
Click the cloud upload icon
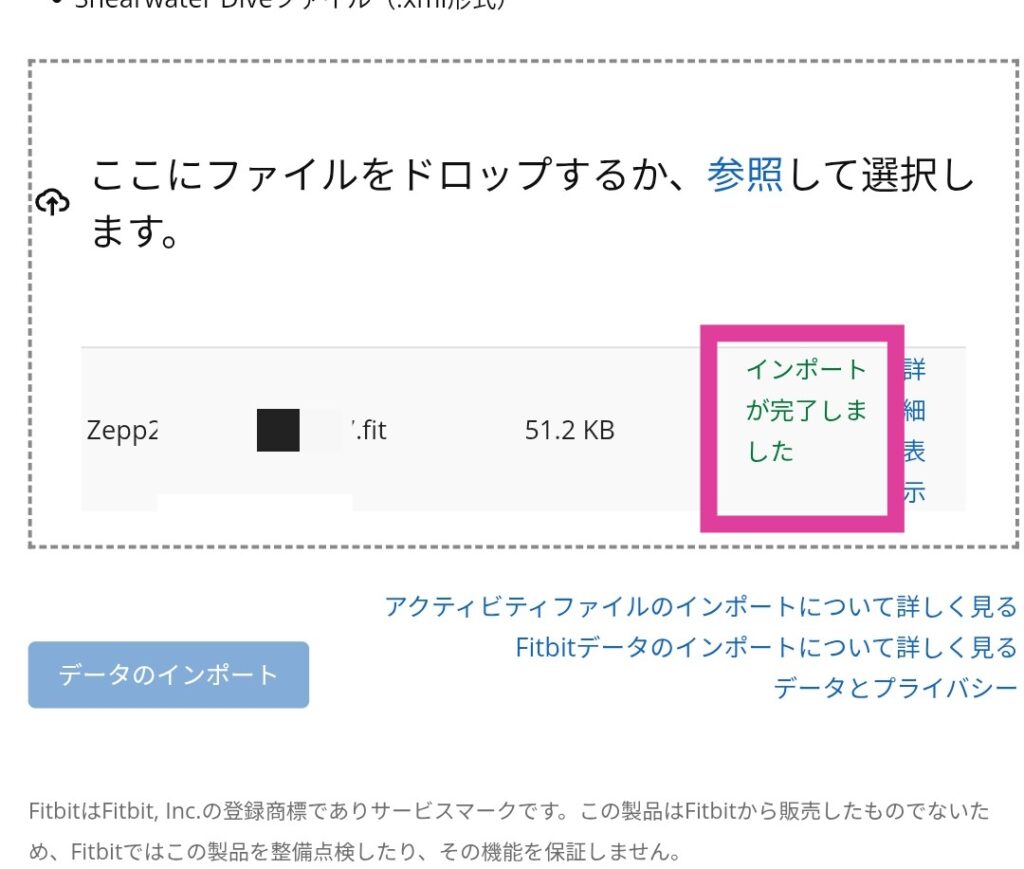pyautogui.click(x=52, y=202)
